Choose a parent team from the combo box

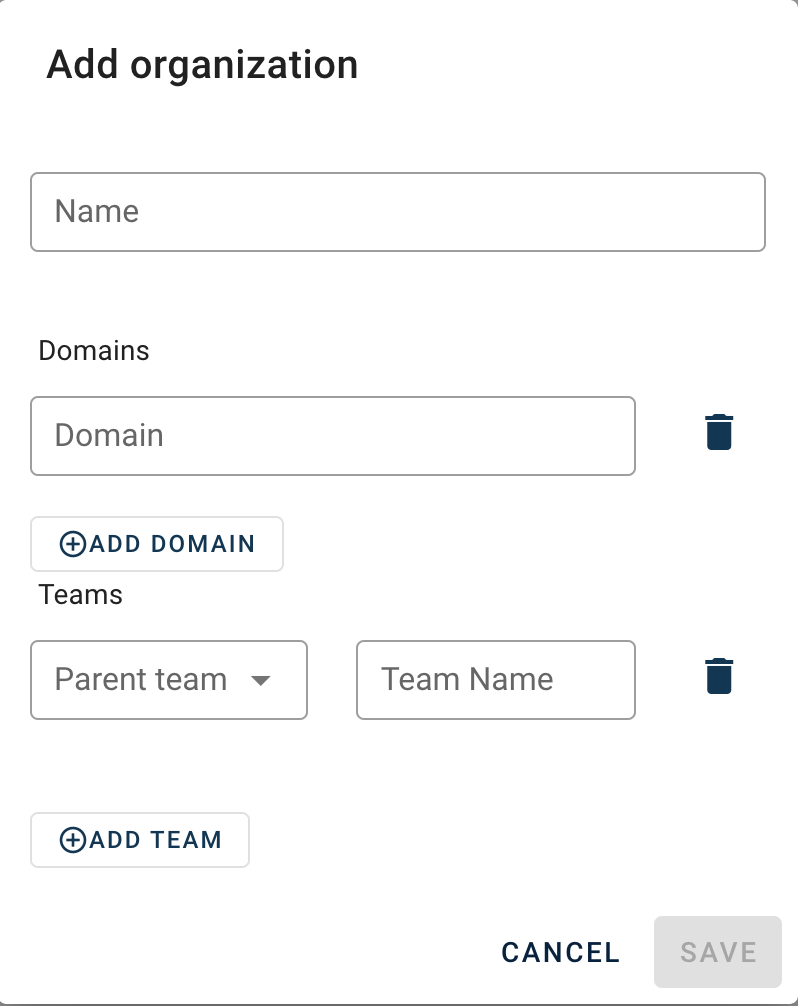(x=168, y=680)
